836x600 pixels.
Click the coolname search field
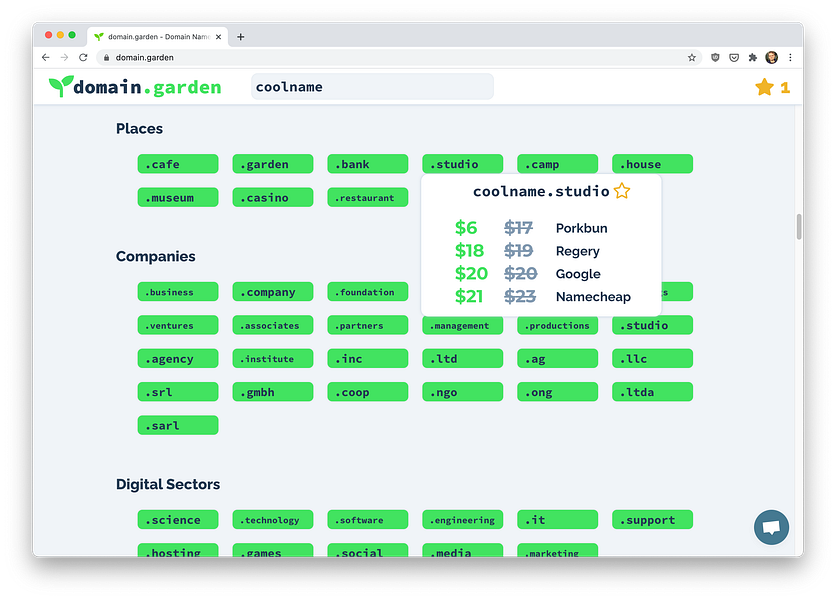click(x=372, y=86)
